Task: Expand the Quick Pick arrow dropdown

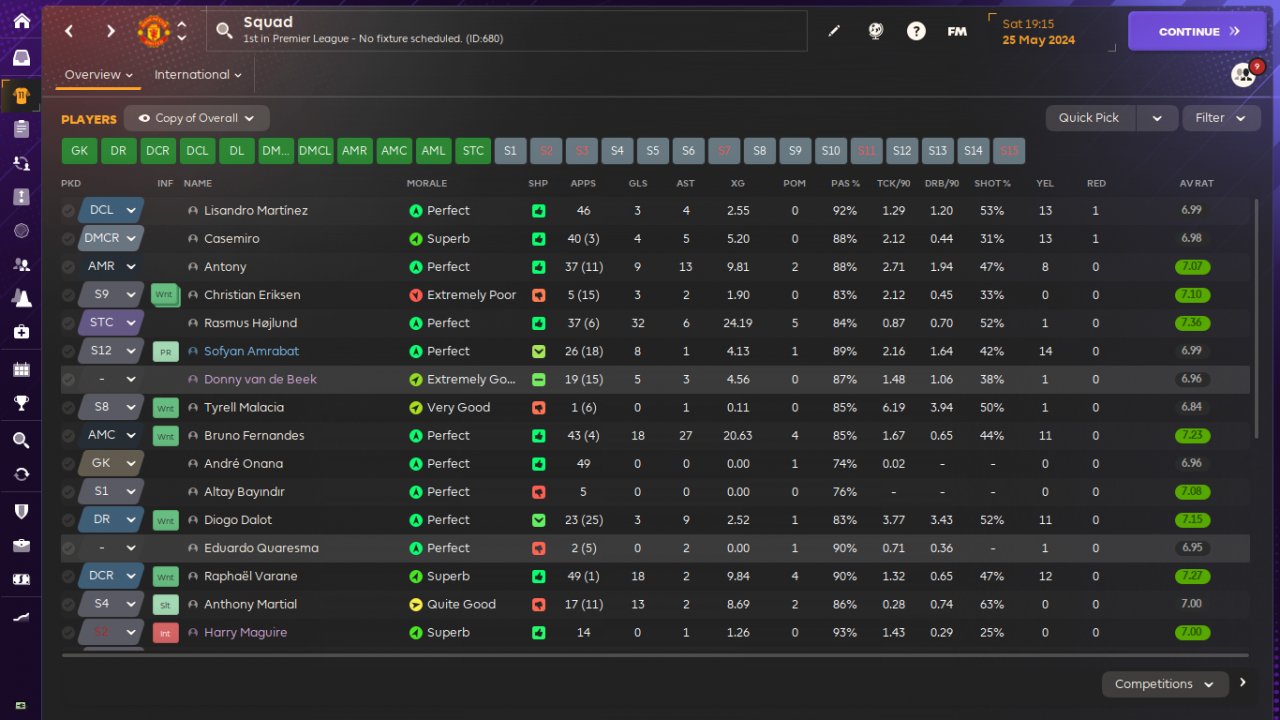Action: [x=1157, y=118]
